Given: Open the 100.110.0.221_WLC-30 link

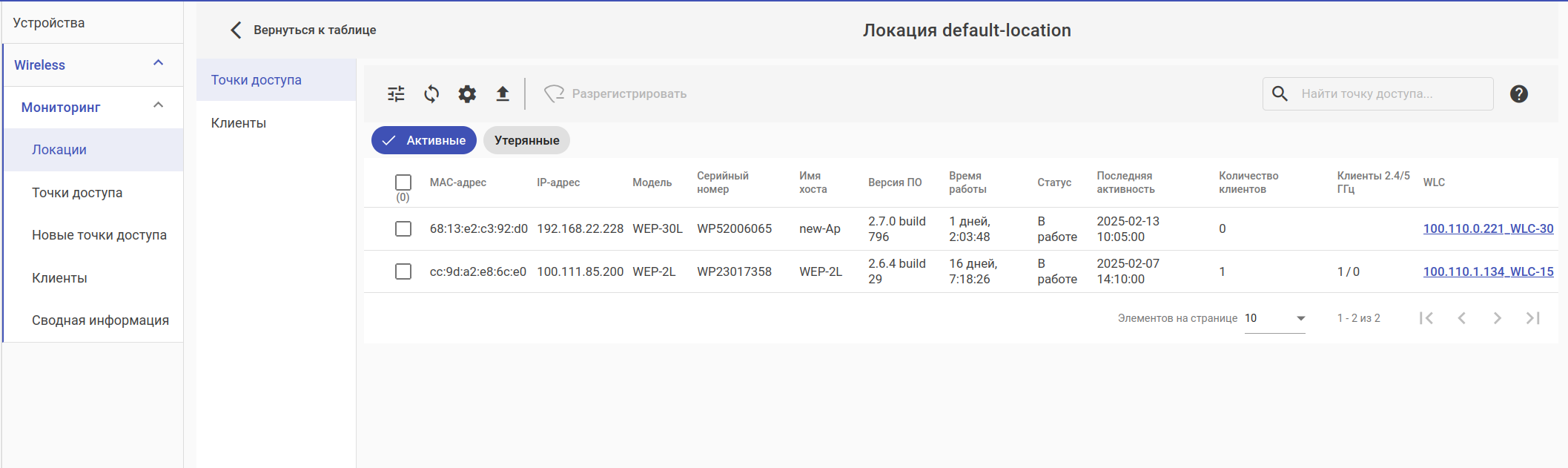Looking at the screenshot, I should (1488, 228).
